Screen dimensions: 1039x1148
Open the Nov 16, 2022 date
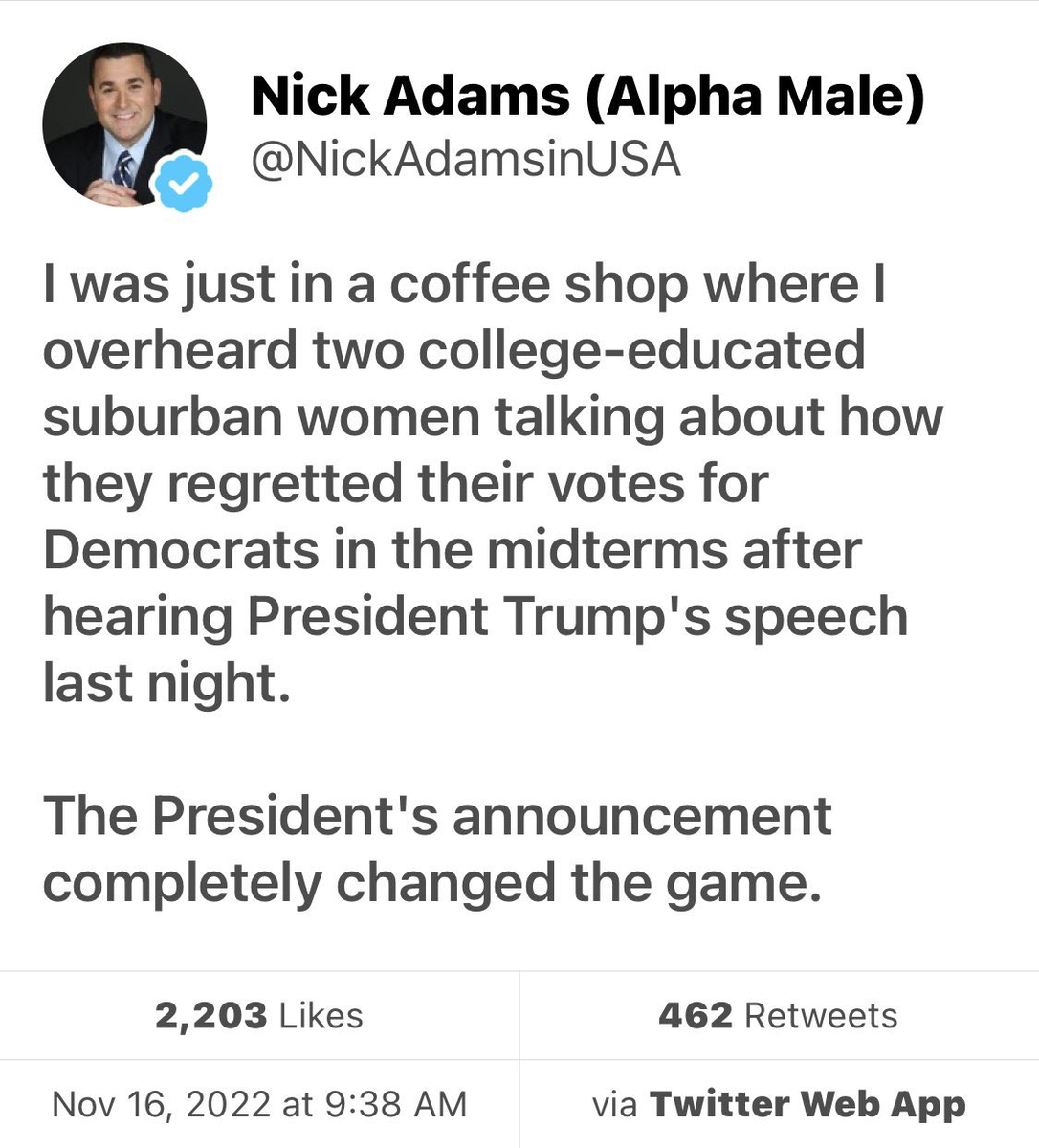pyautogui.click(x=161, y=1104)
